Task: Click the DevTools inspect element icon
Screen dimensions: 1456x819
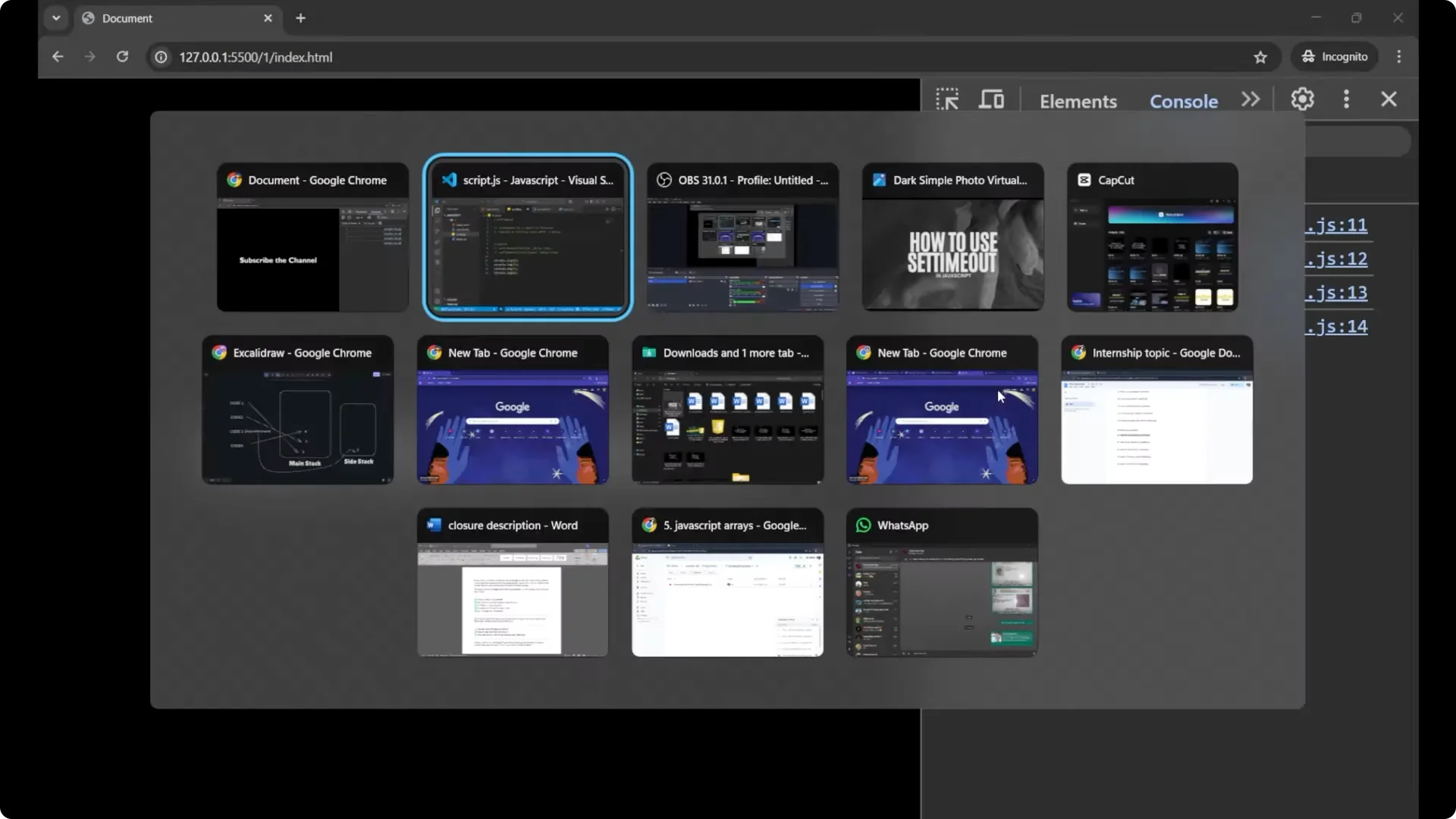Action: (947, 99)
